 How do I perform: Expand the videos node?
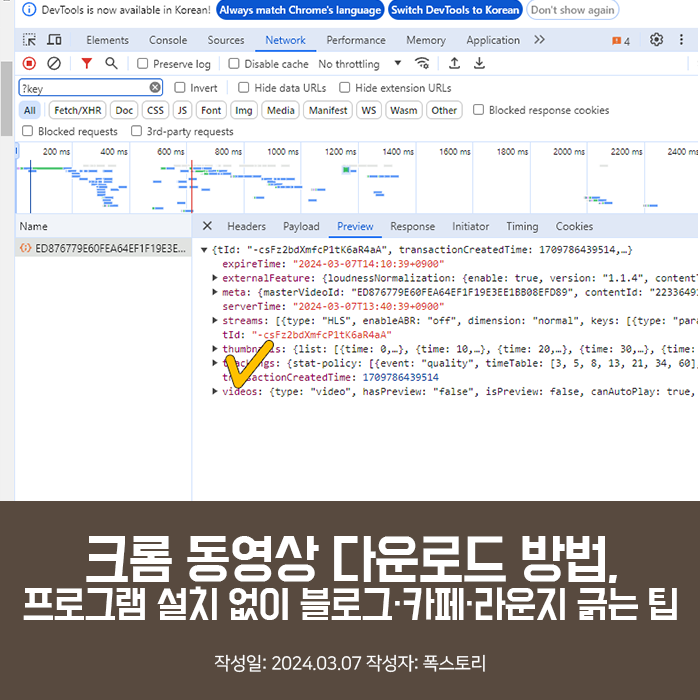[215, 391]
